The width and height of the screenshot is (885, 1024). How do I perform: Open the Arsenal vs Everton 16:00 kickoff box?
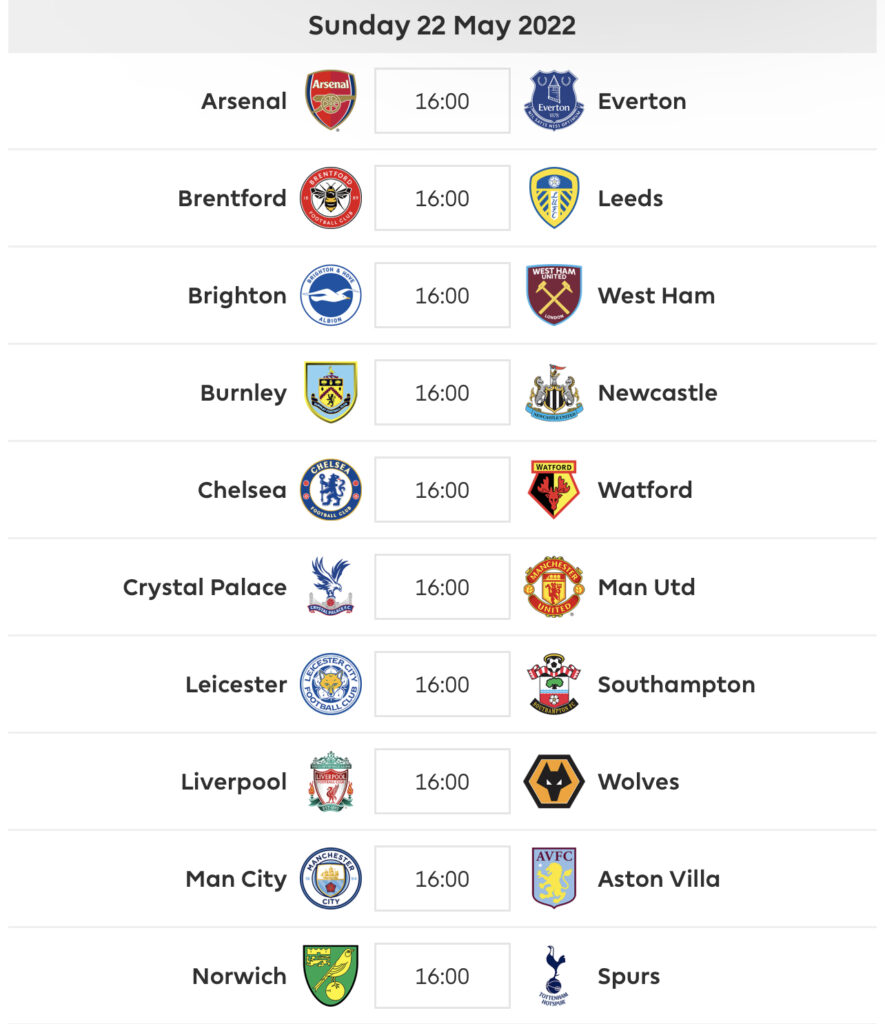coord(442,101)
